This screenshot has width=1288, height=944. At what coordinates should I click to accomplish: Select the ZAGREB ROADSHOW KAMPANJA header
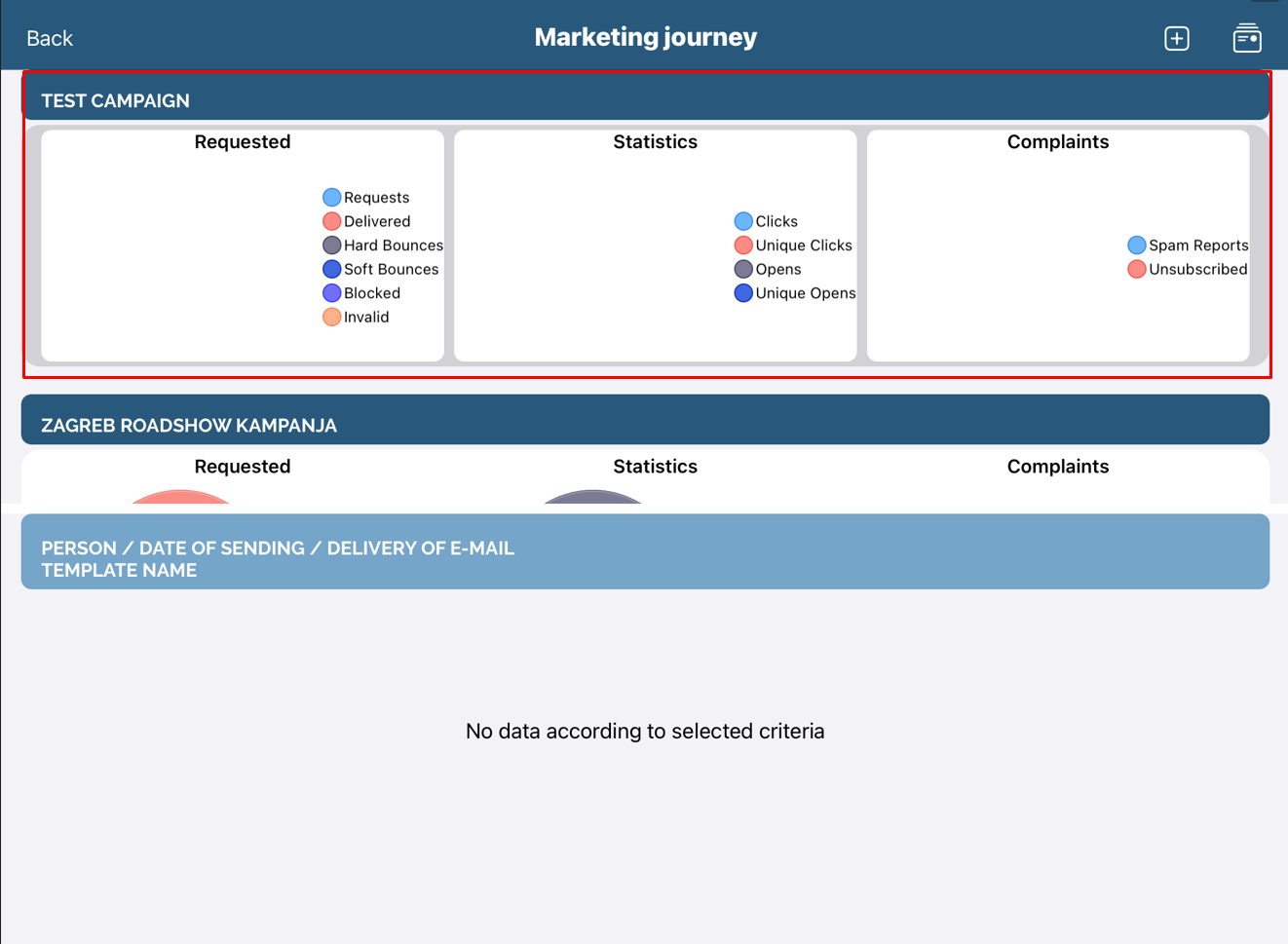(645, 424)
